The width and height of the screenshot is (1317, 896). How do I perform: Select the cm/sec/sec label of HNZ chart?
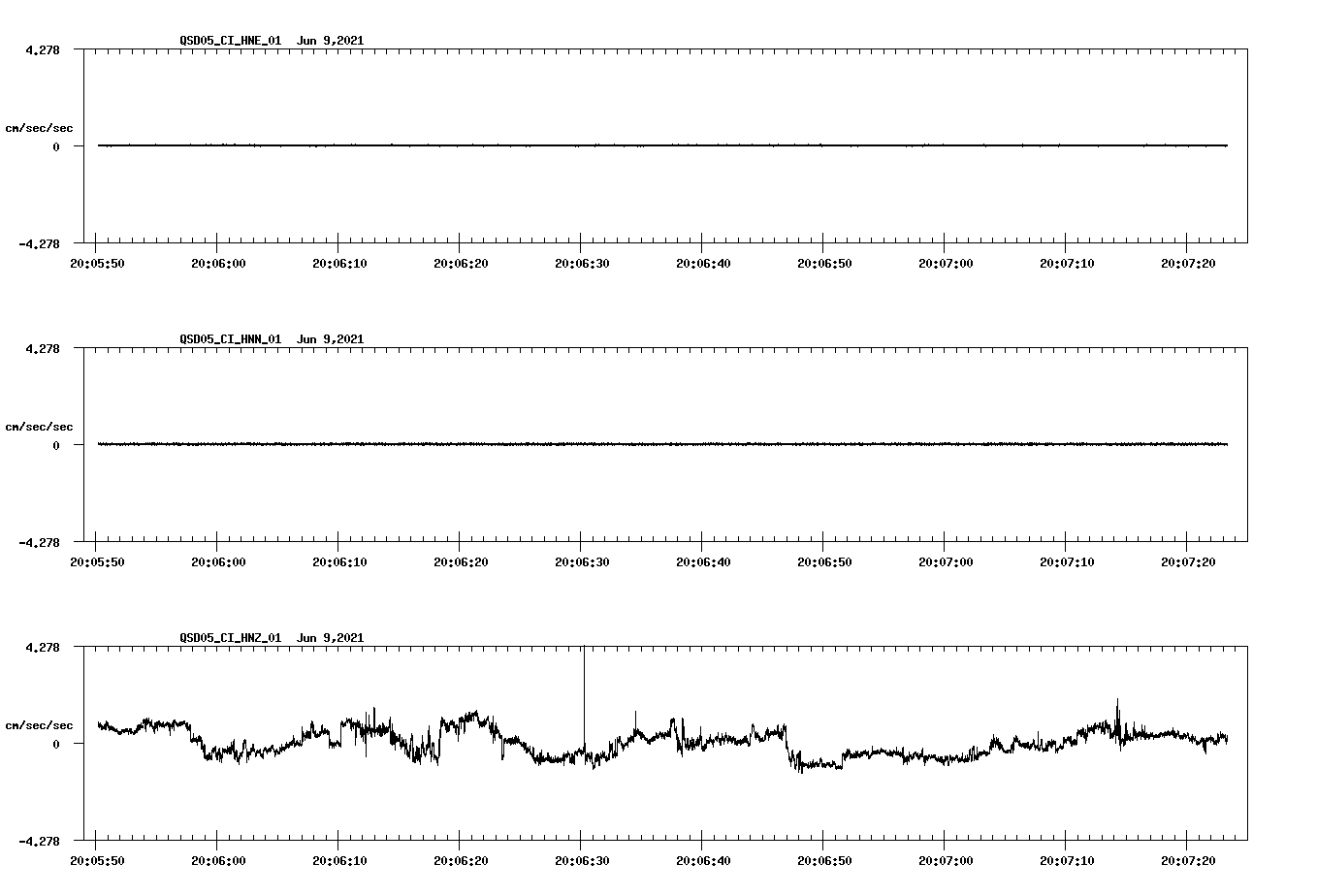[x=39, y=725]
